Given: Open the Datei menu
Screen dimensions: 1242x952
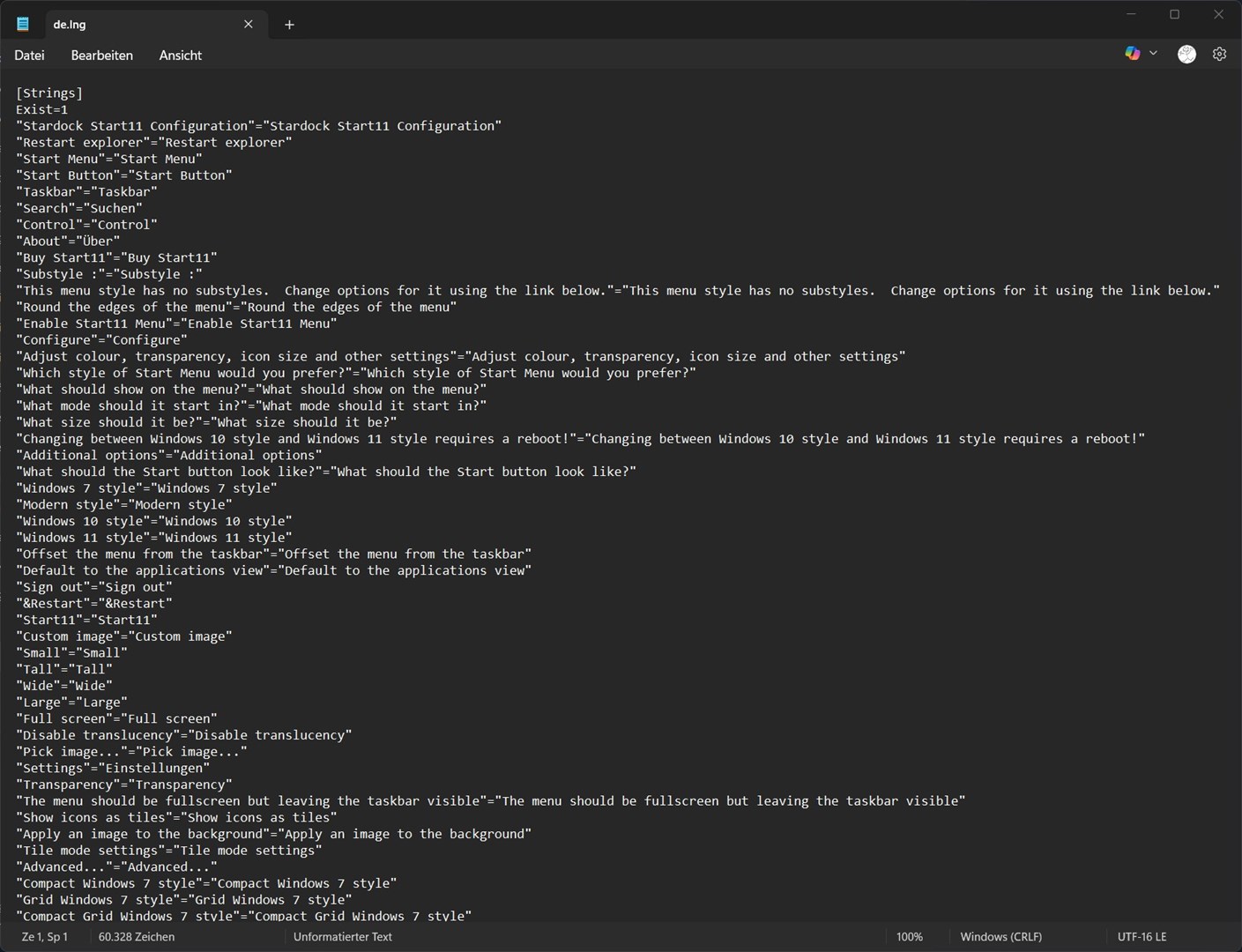Looking at the screenshot, I should point(29,56).
